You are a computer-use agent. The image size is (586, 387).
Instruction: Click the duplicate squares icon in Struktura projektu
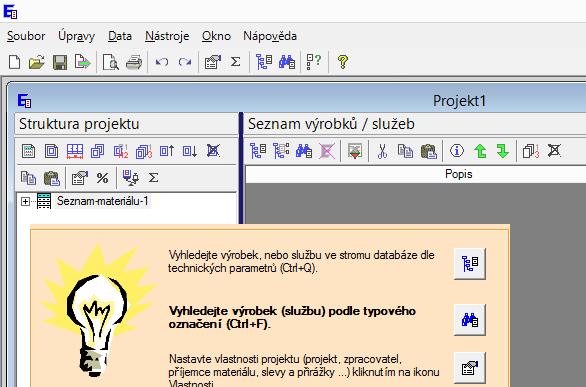click(x=98, y=151)
